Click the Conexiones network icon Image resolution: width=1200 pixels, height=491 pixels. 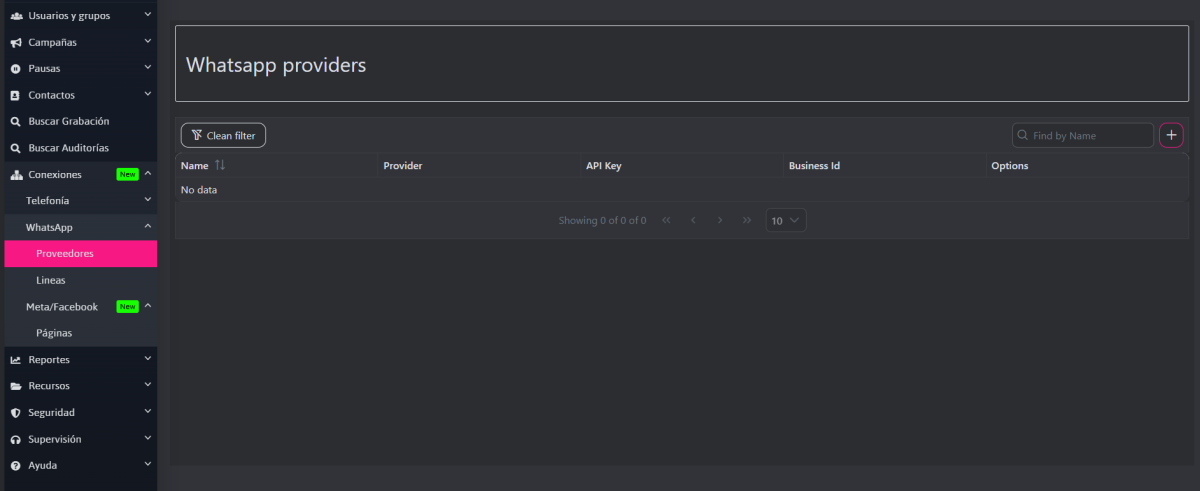point(16,174)
